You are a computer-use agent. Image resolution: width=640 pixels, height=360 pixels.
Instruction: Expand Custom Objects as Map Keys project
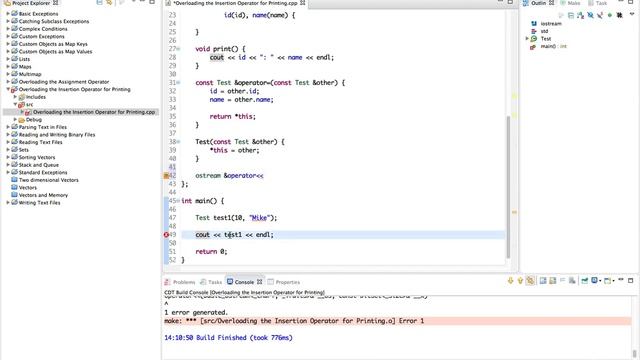tap(8, 44)
